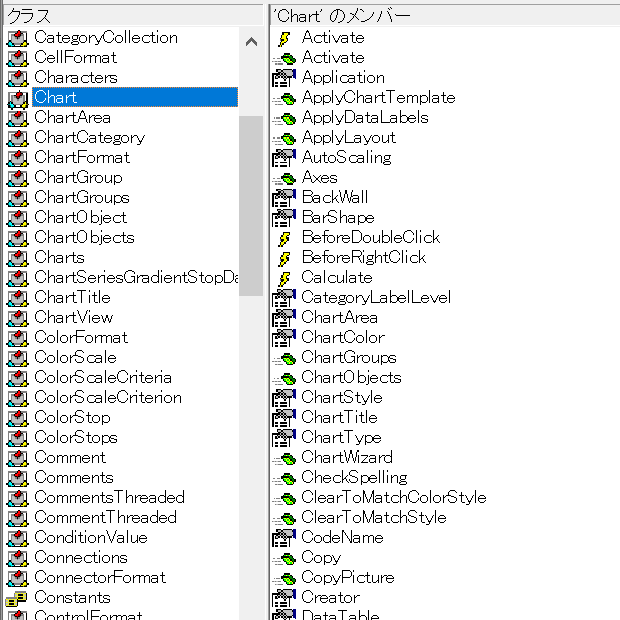Select ChartArea in the class list
Viewport: 620px width, 620px height.
[x=72, y=117]
